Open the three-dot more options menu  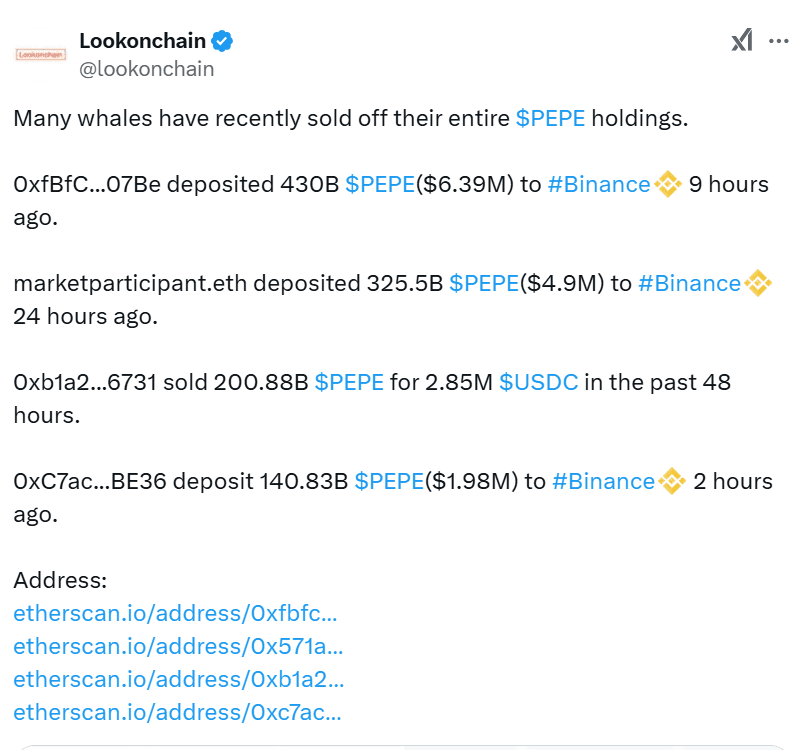(x=779, y=41)
